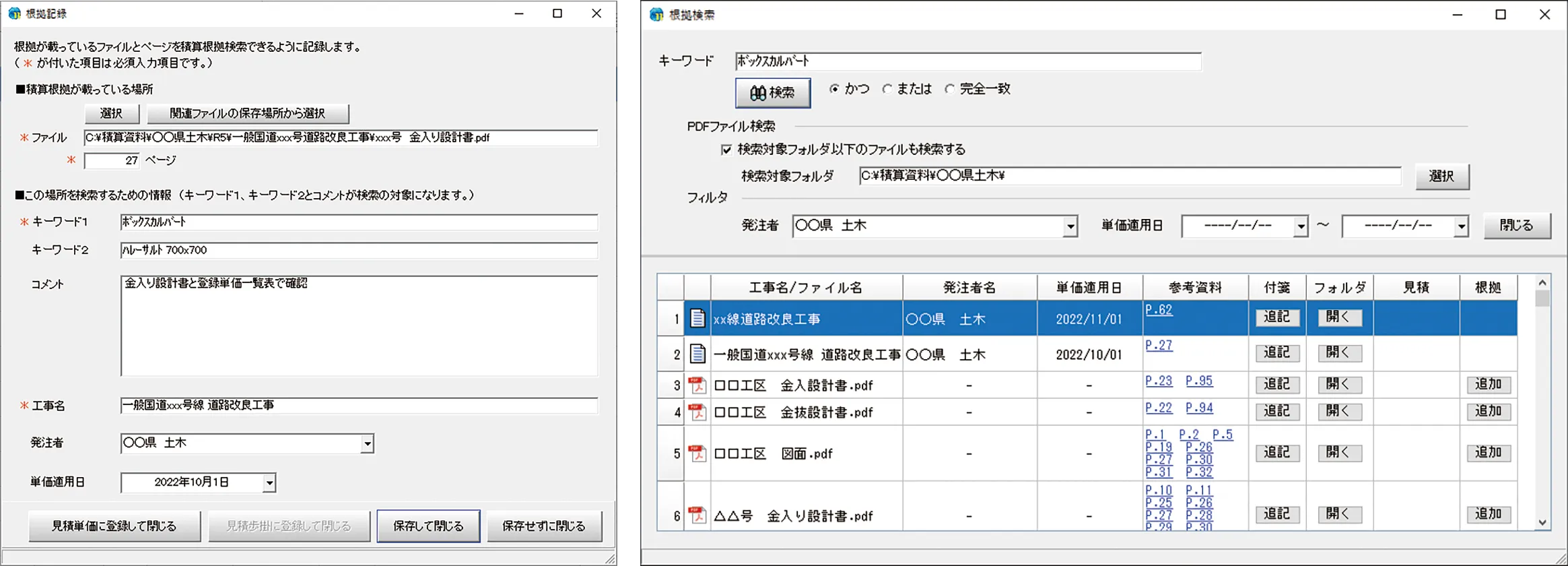Select the かつ radio button
Viewport: 1568px width, 566px height.
[x=835, y=89]
